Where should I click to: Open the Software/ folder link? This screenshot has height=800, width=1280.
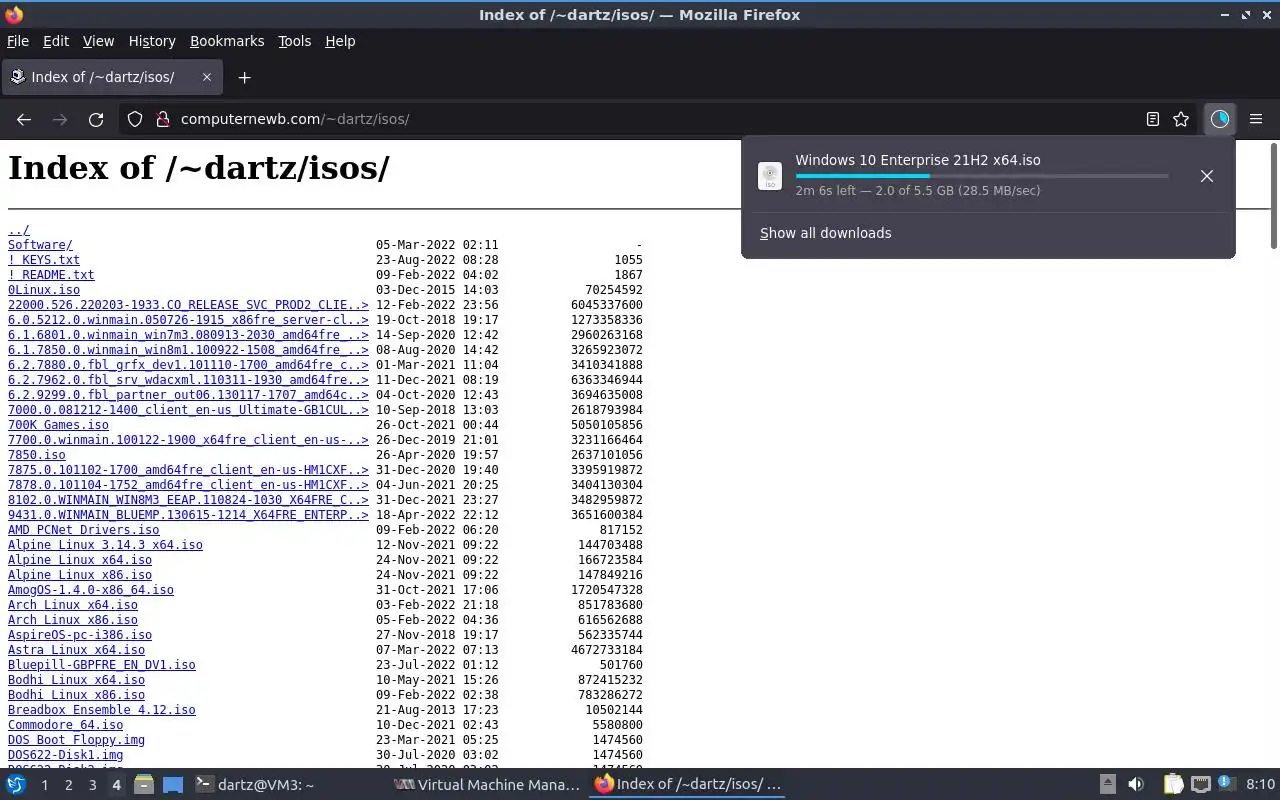(x=40, y=245)
